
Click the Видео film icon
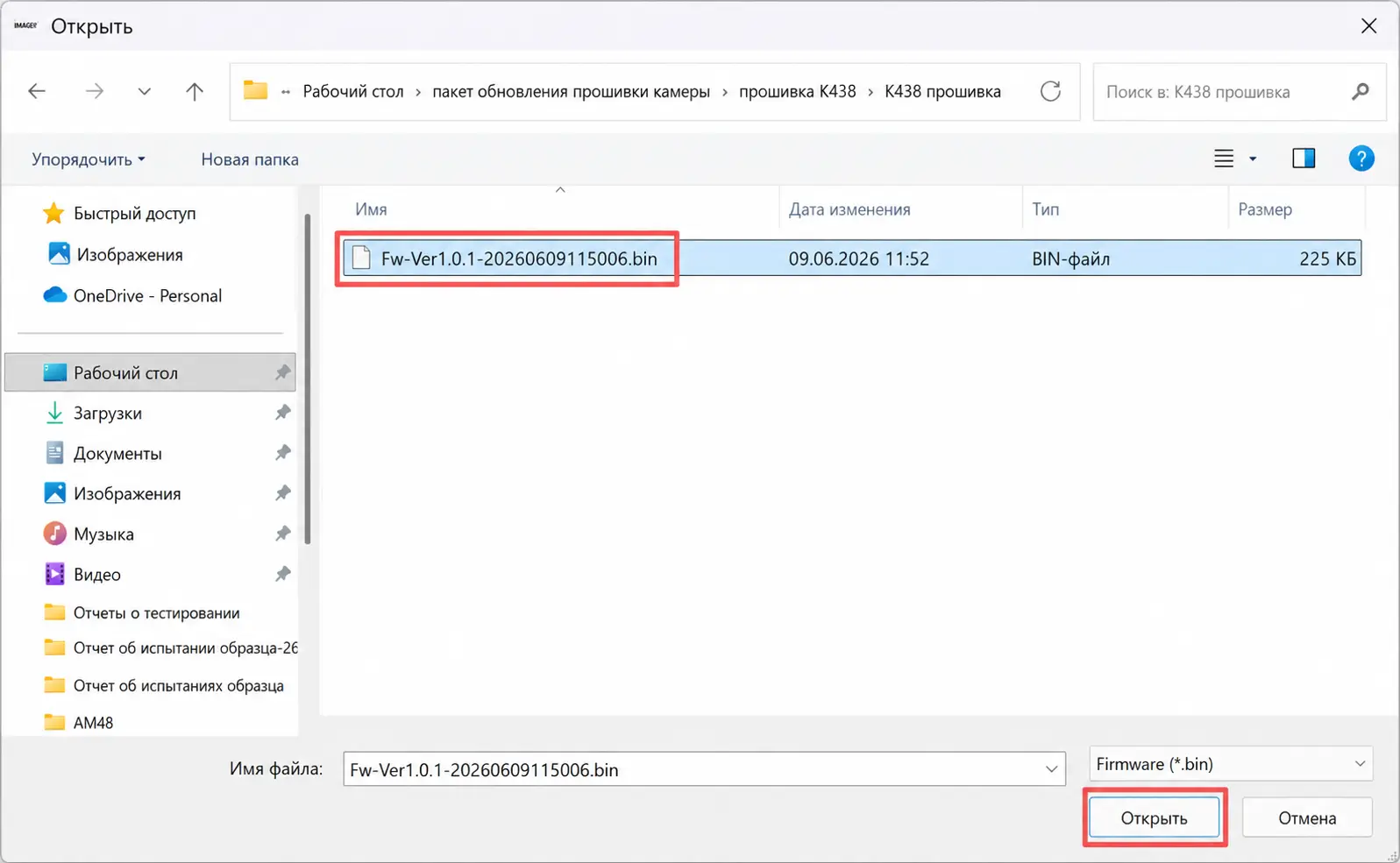point(54,574)
